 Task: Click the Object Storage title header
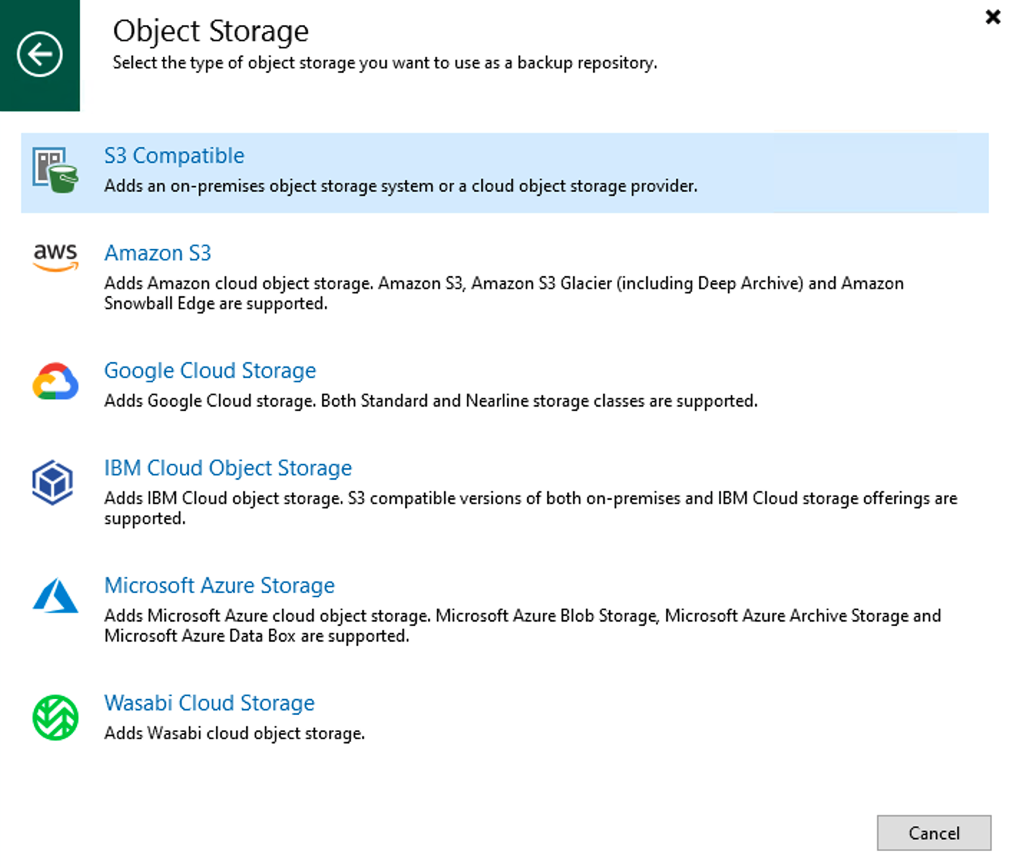tap(210, 31)
